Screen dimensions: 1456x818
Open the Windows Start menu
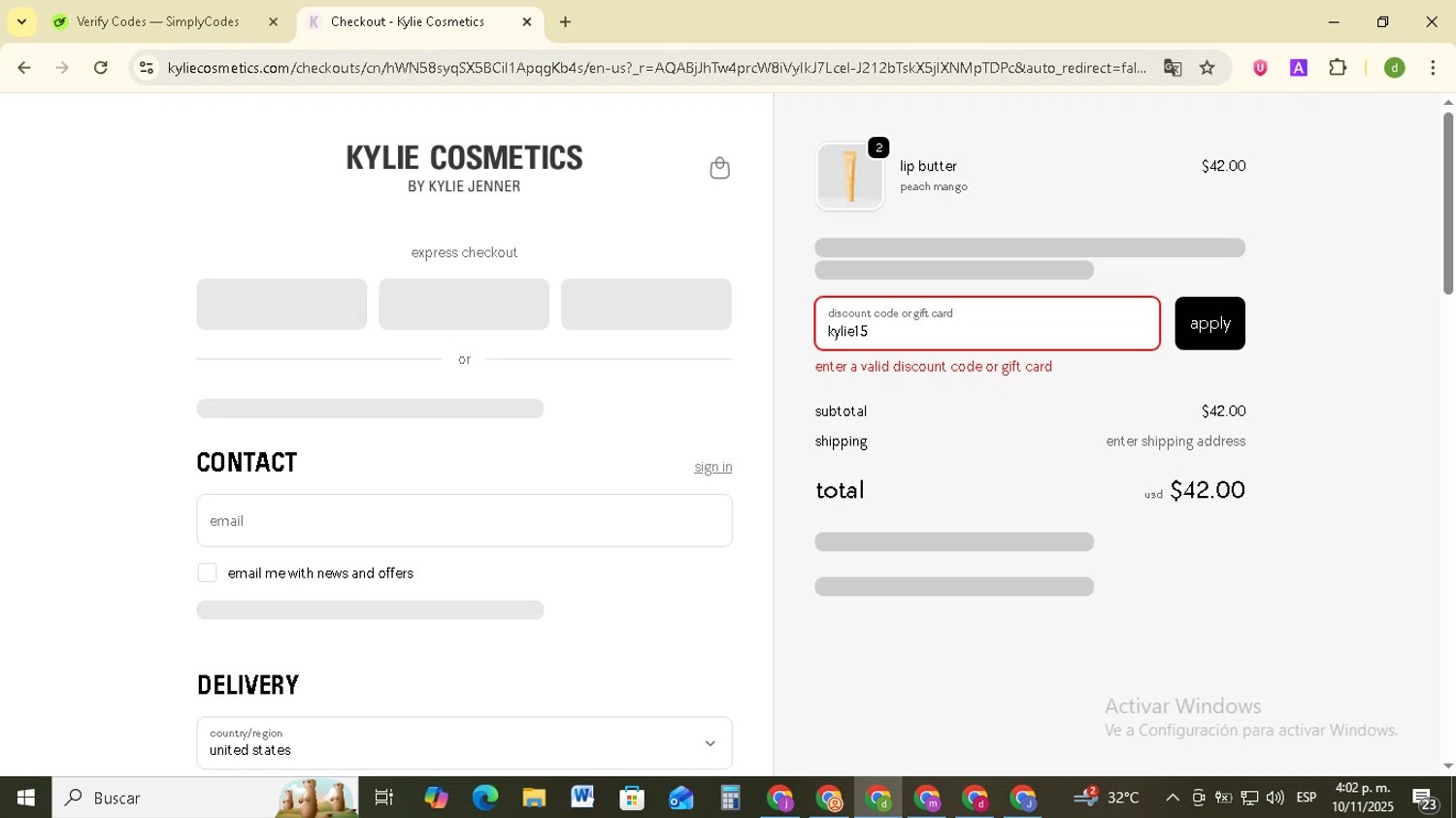pyautogui.click(x=25, y=798)
